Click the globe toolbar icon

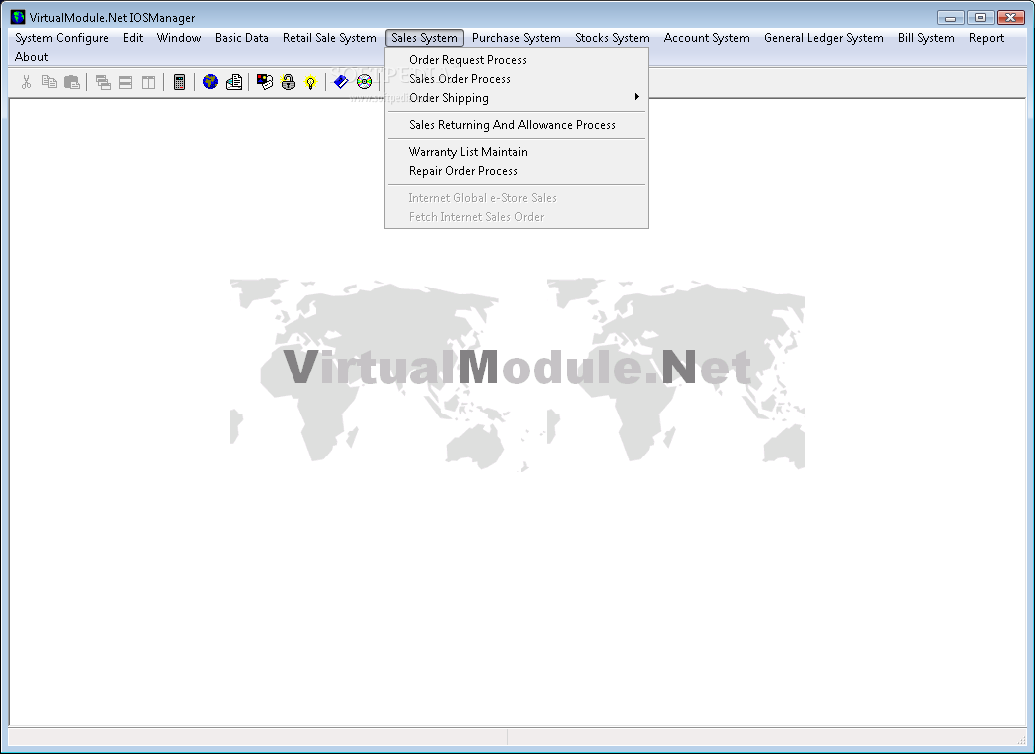coord(211,82)
